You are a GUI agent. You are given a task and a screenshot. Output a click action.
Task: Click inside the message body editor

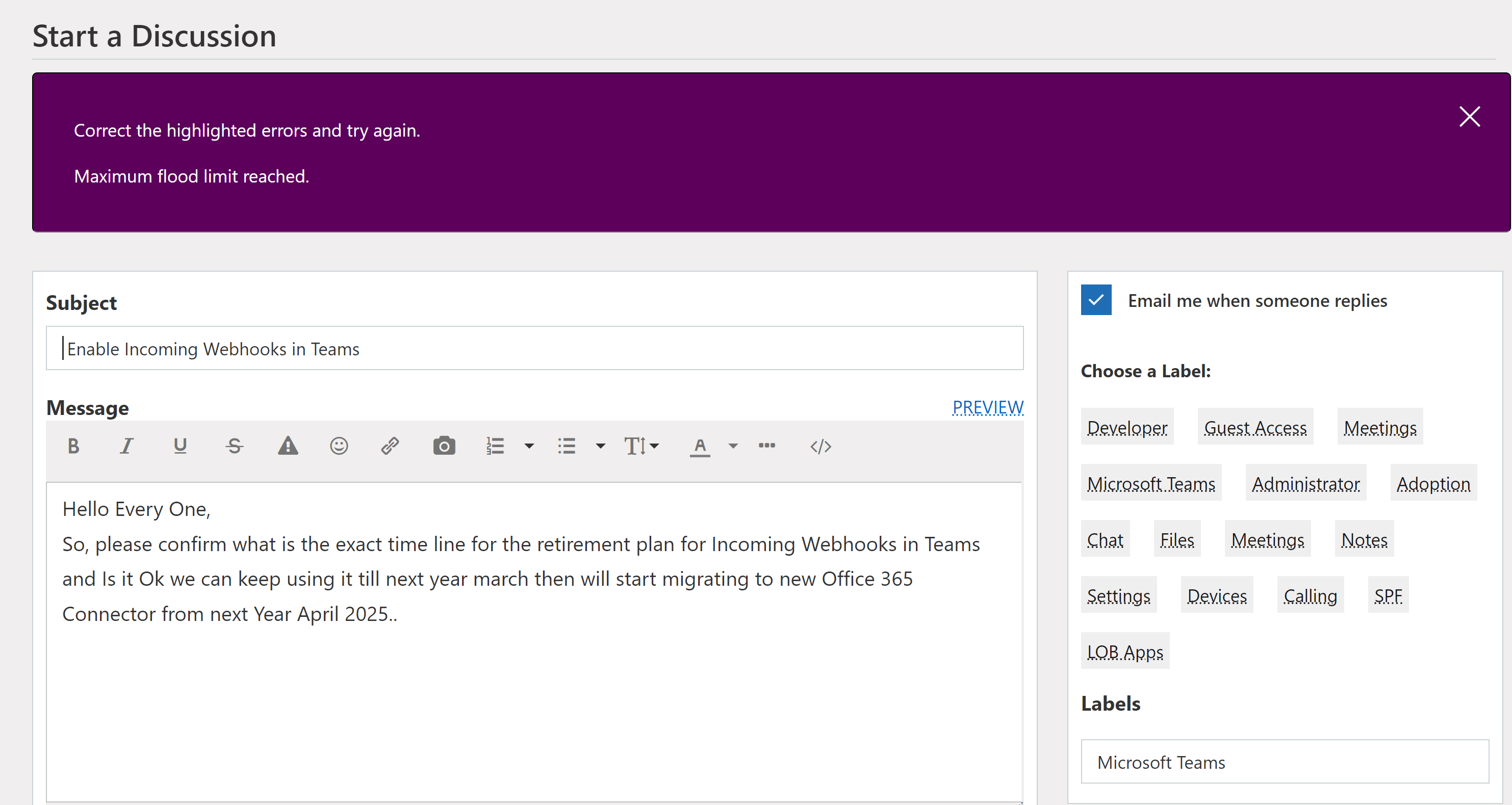point(534,642)
